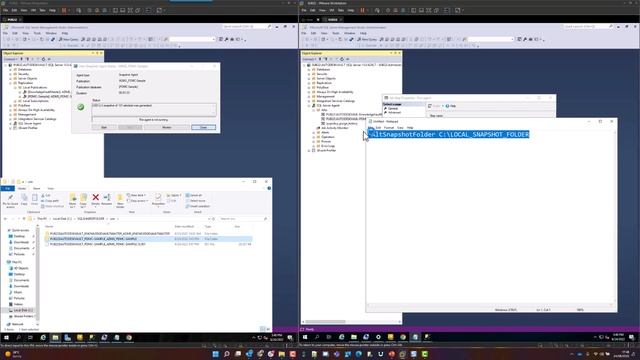Expand Alerts node in right Object Explorer
This screenshot has height=360, width=640.
[314, 133]
